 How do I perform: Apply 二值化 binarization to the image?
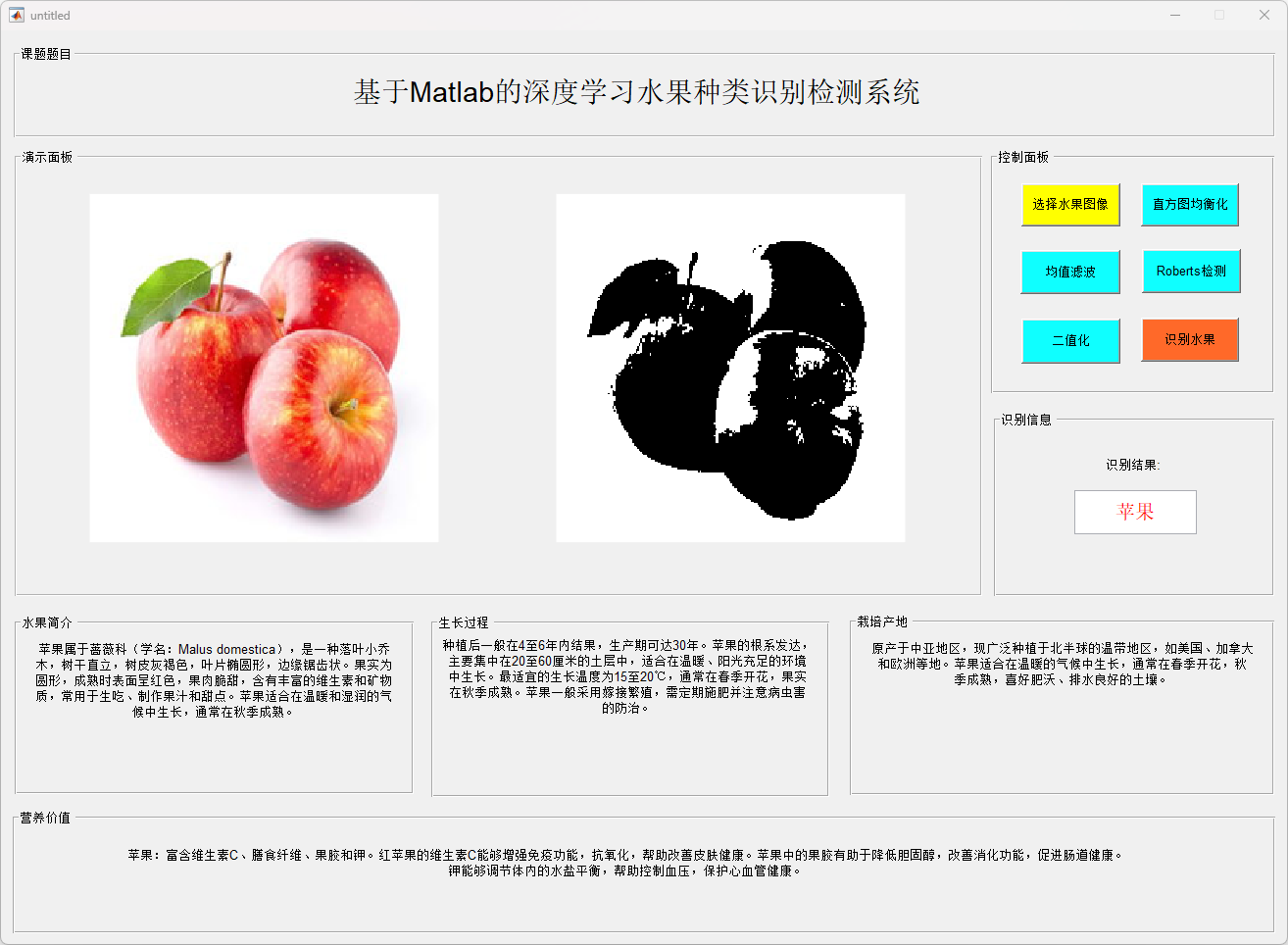pyautogui.click(x=1071, y=340)
